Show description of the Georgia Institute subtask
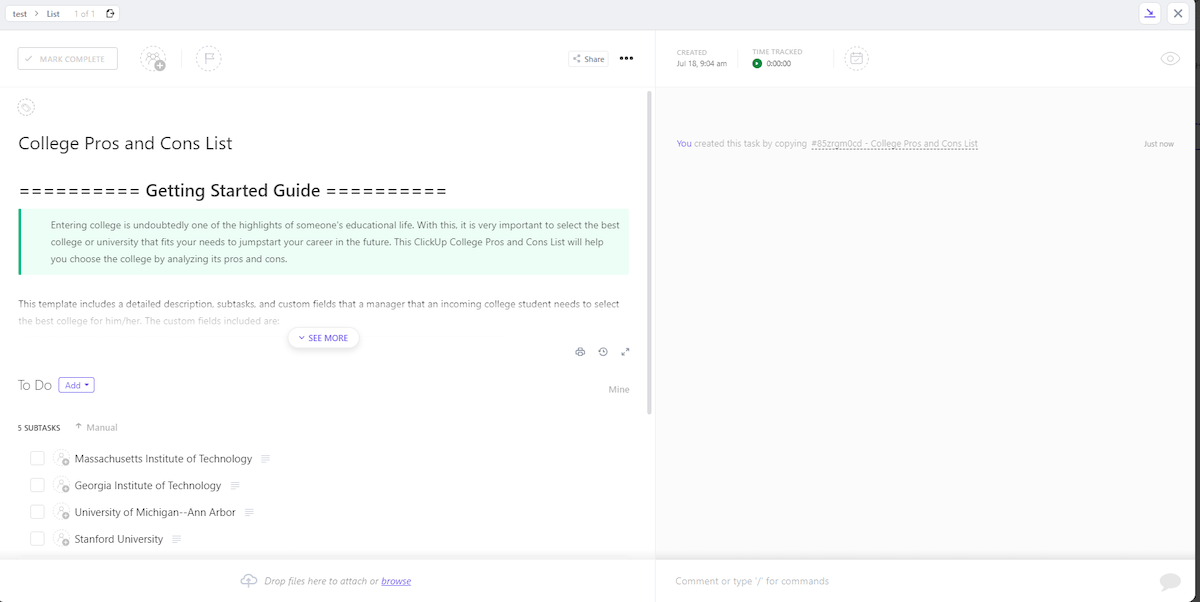 [235, 486]
